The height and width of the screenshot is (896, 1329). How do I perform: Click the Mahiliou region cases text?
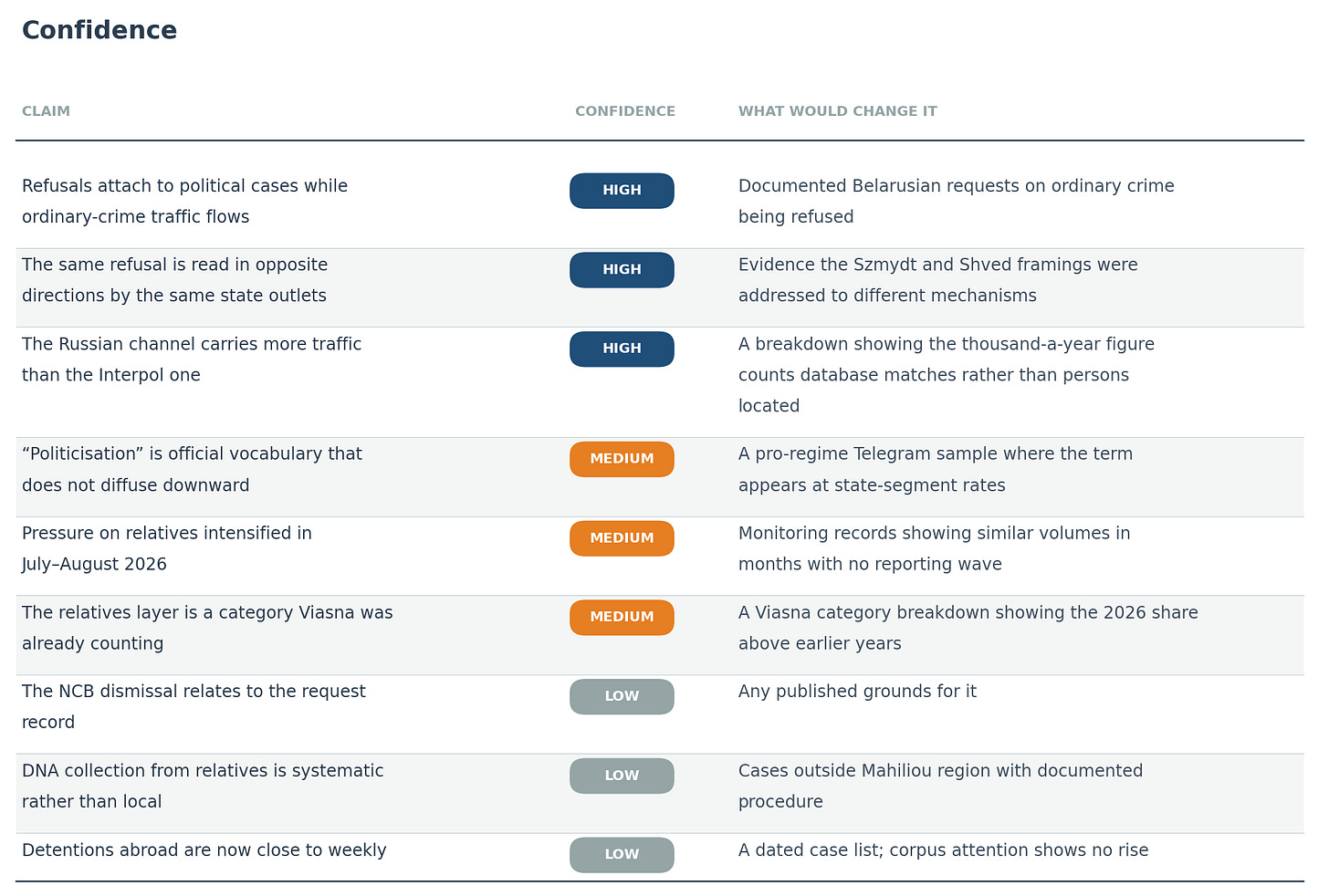940,787
